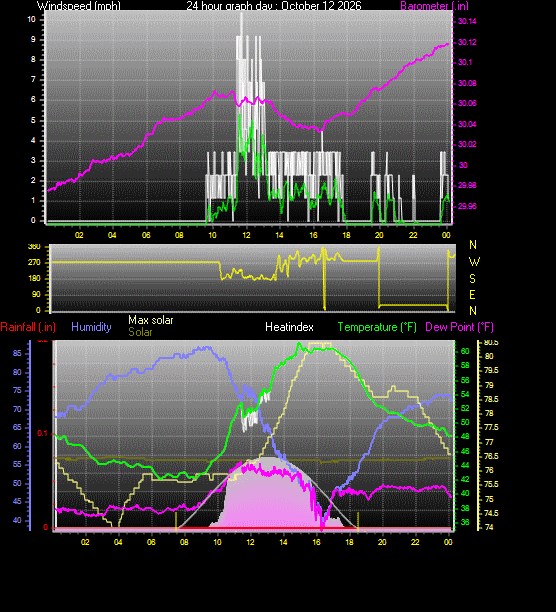Select heat index axis value 79.5
The height and width of the screenshot is (612, 556).
coord(491,370)
